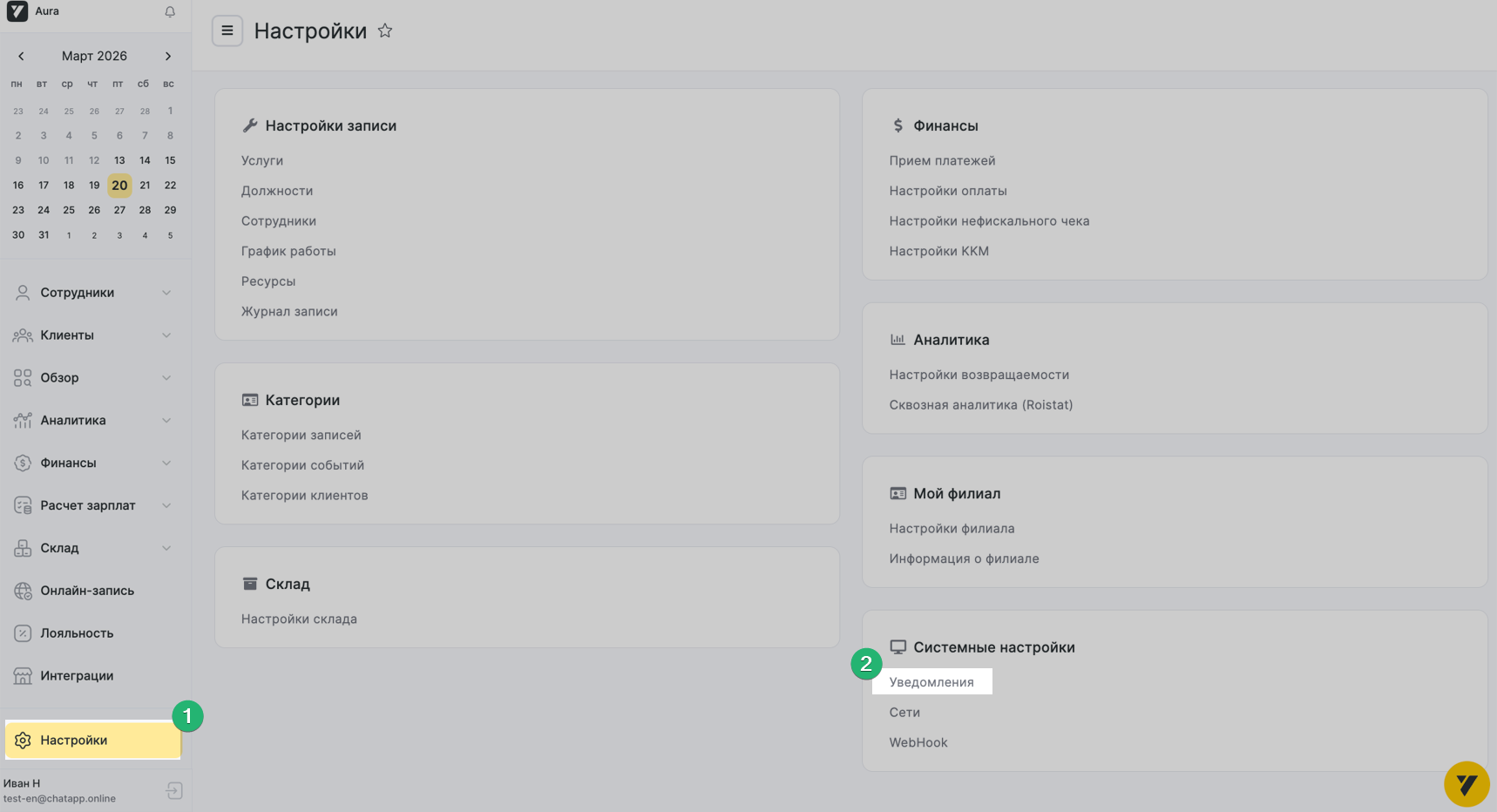Go to next month in calendar
Image resolution: width=1497 pixels, height=812 pixels.
pyautogui.click(x=168, y=56)
